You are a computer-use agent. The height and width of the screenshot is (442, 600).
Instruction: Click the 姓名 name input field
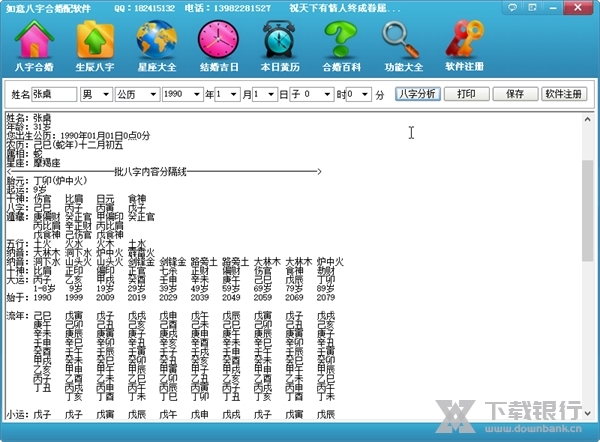(54, 94)
